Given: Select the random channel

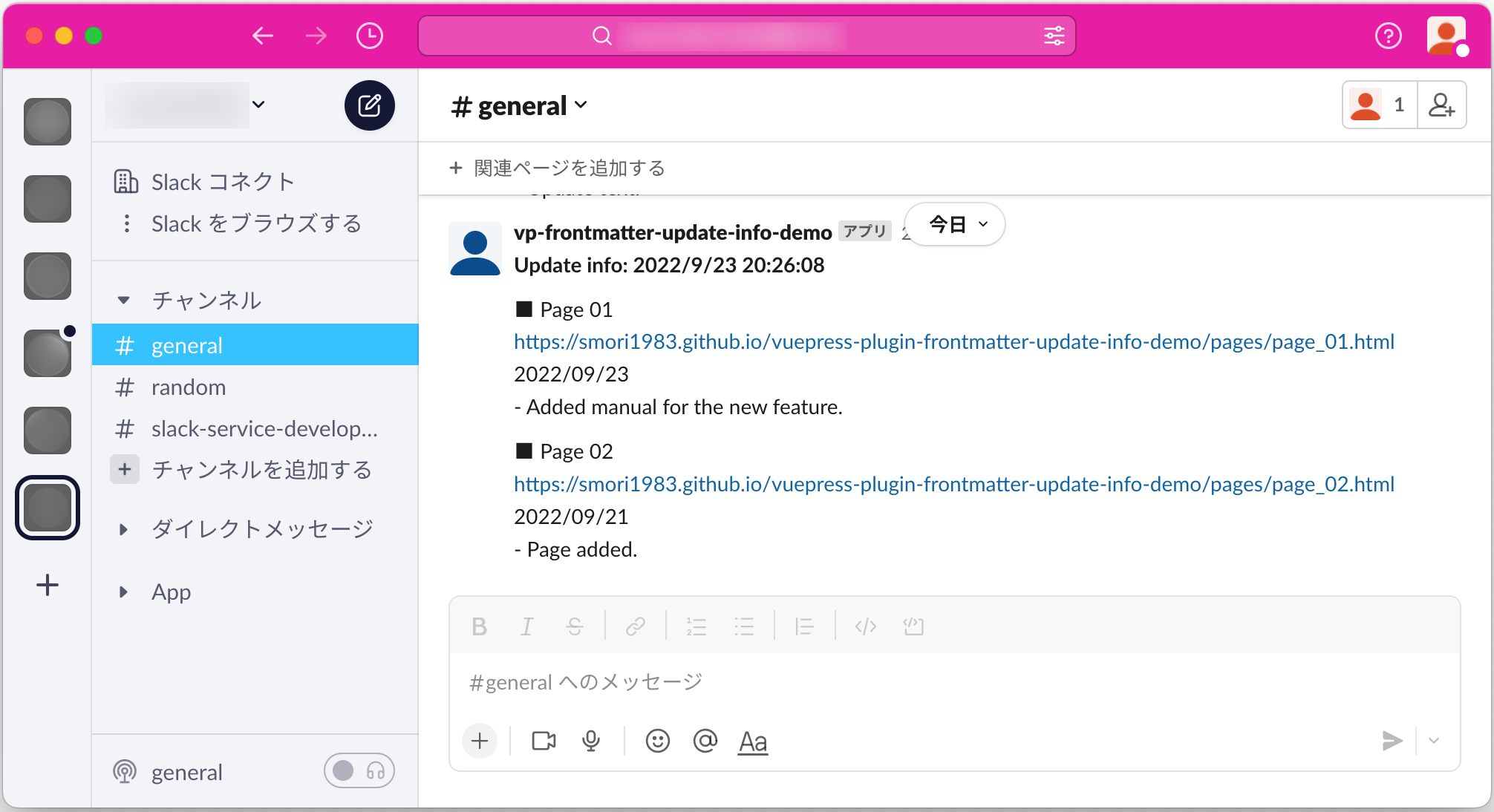Looking at the screenshot, I should 255,387.
